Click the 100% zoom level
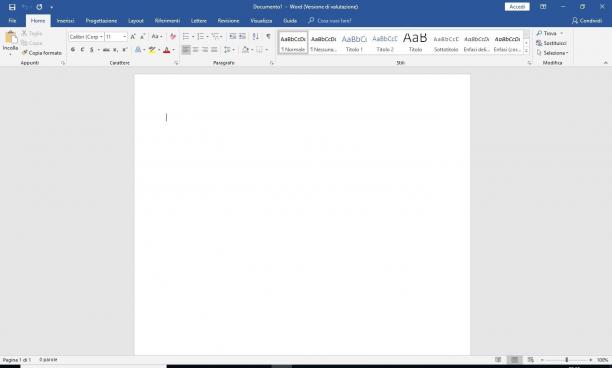 tap(602, 360)
